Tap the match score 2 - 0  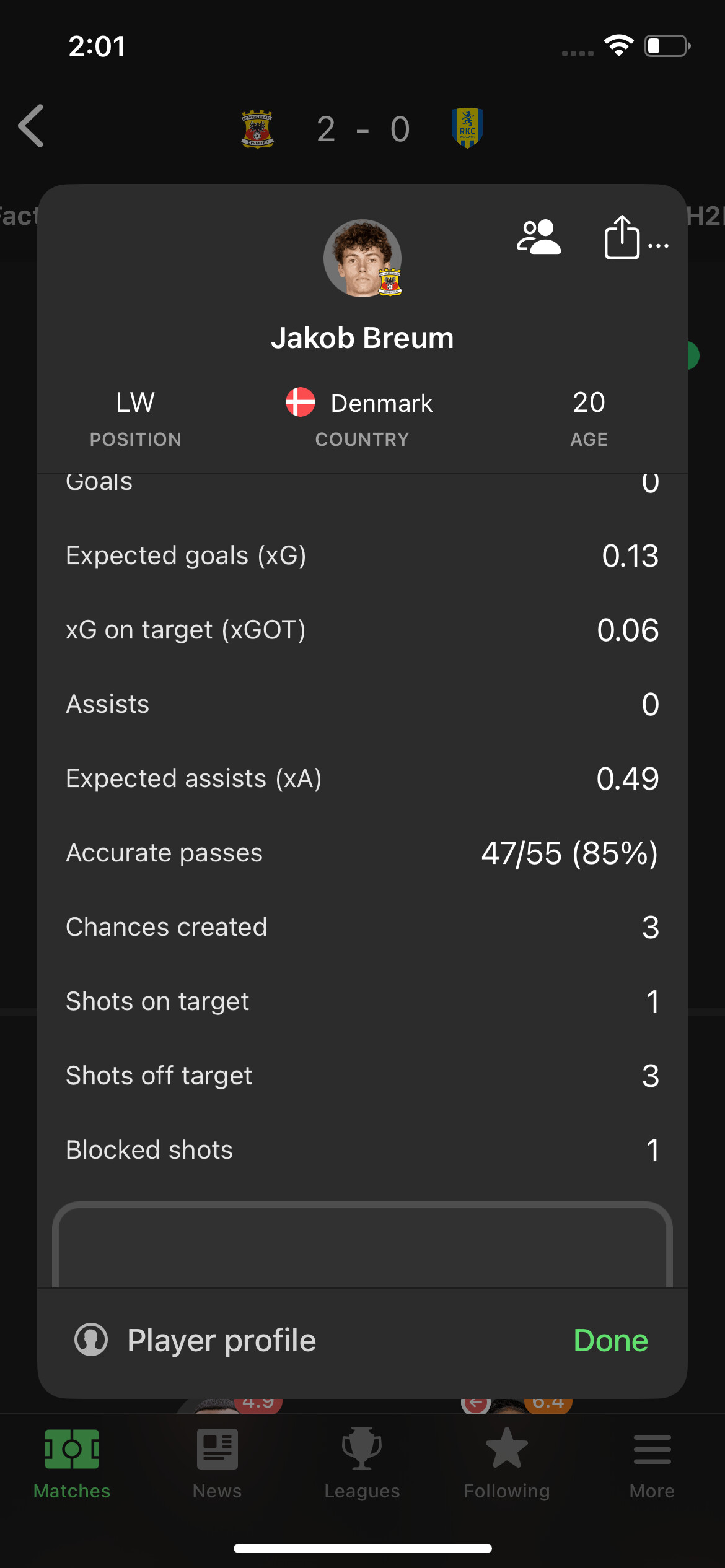tap(363, 129)
